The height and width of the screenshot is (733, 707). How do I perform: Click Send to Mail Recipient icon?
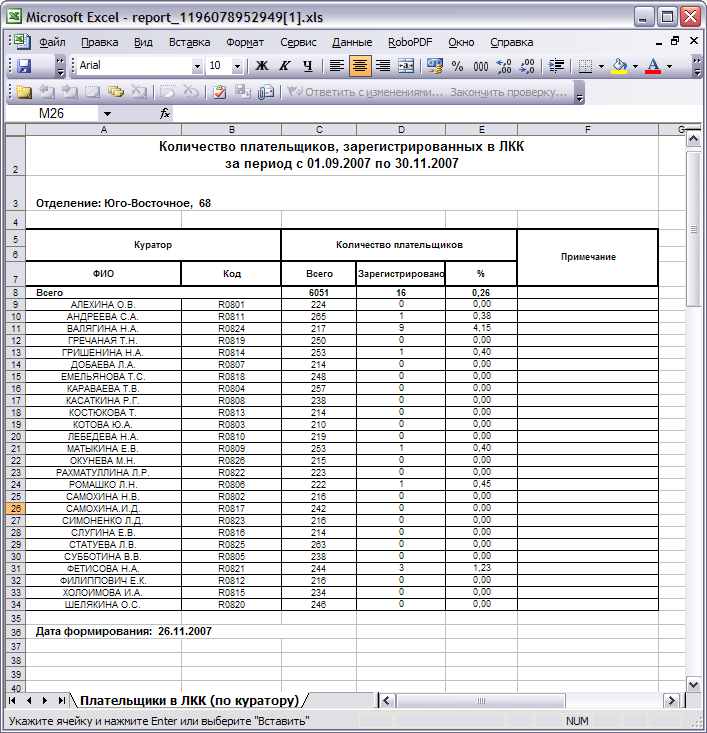[x=266, y=92]
